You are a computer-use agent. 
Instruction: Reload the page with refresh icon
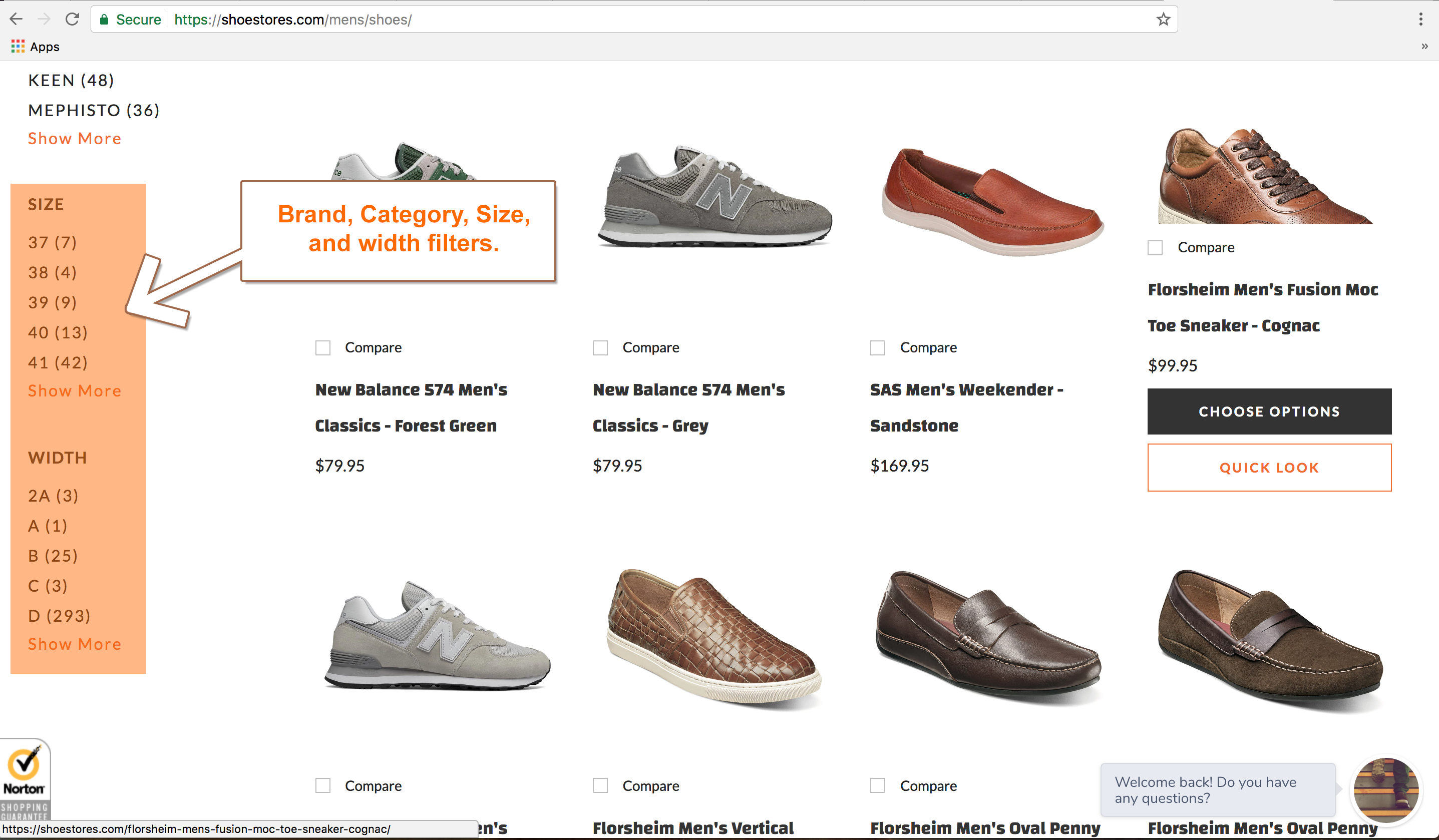(x=72, y=20)
